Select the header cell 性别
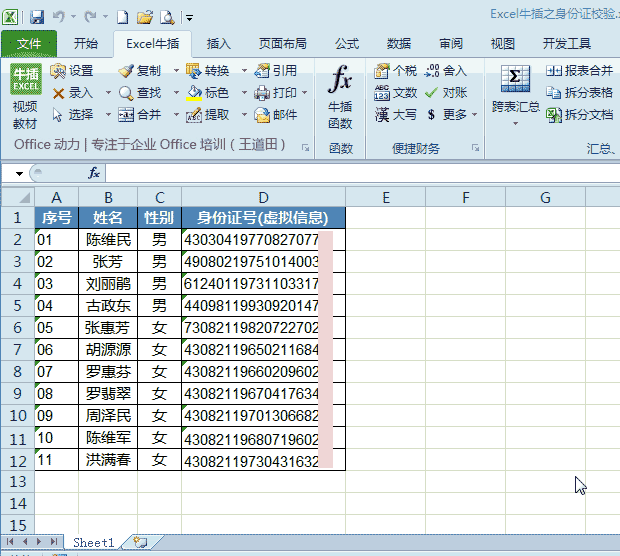Image resolution: width=620 pixels, height=556 pixels. (159, 217)
